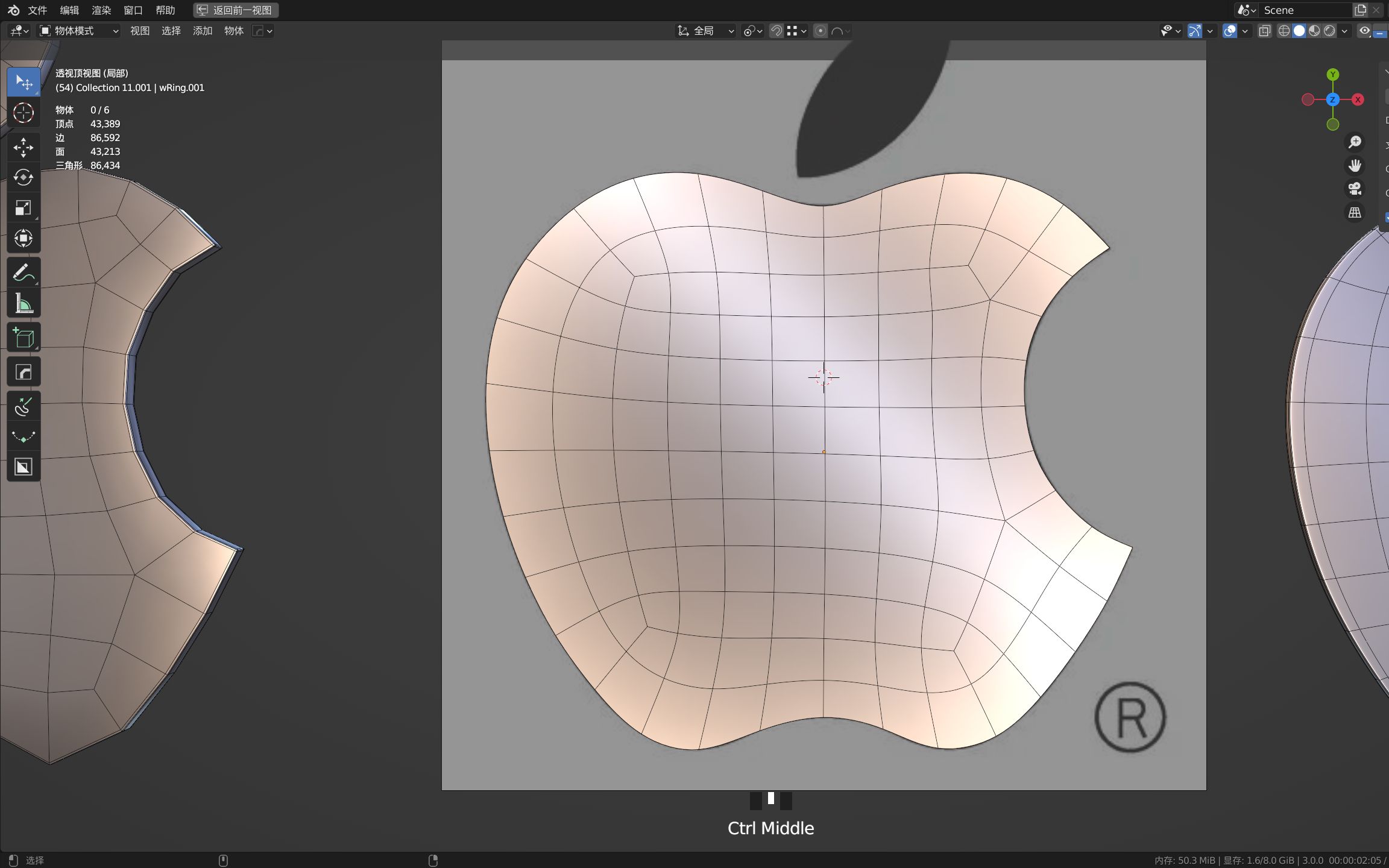Toggle X-ray display mode
1389x868 pixels.
tap(1264, 31)
